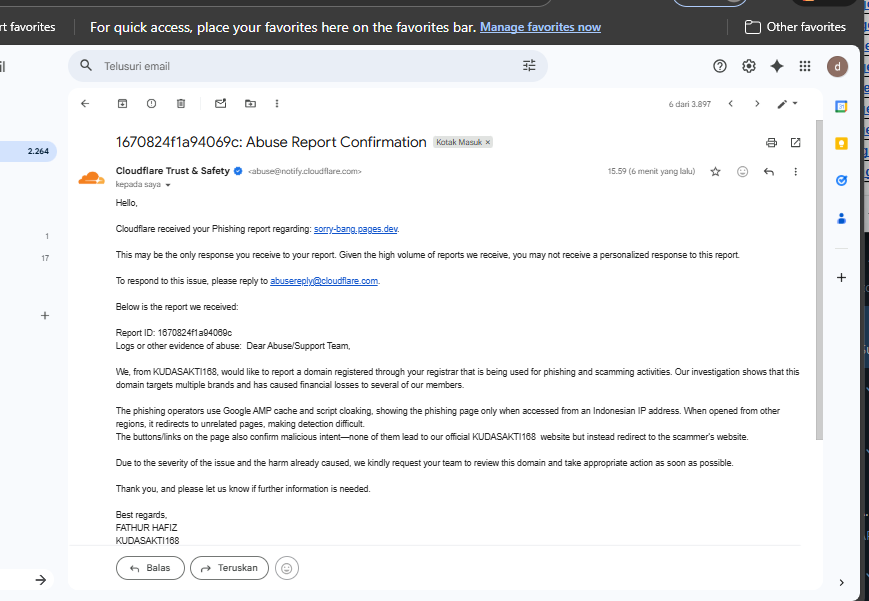Open the email in a new window
869x601 pixels.
[795, 142]
